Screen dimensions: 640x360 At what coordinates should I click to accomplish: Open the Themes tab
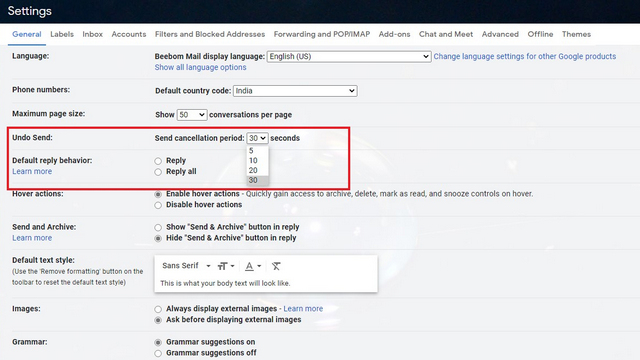point(576,34)
